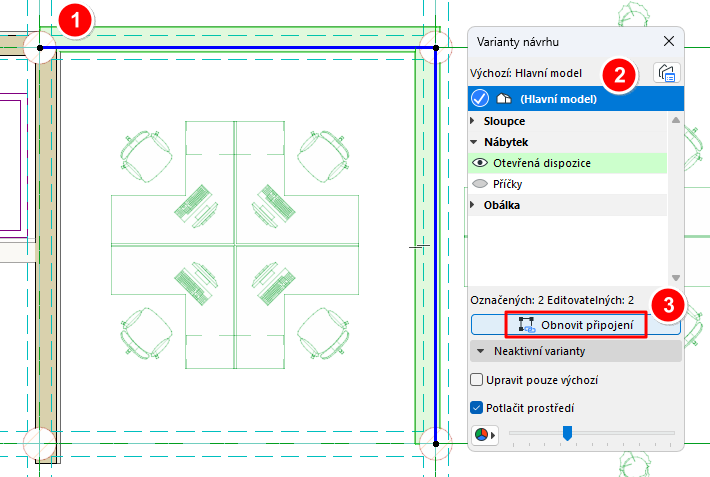Click the selected blue right wall line
The height and width of the screenshot is (477, 710).
[x=436, y=246]
